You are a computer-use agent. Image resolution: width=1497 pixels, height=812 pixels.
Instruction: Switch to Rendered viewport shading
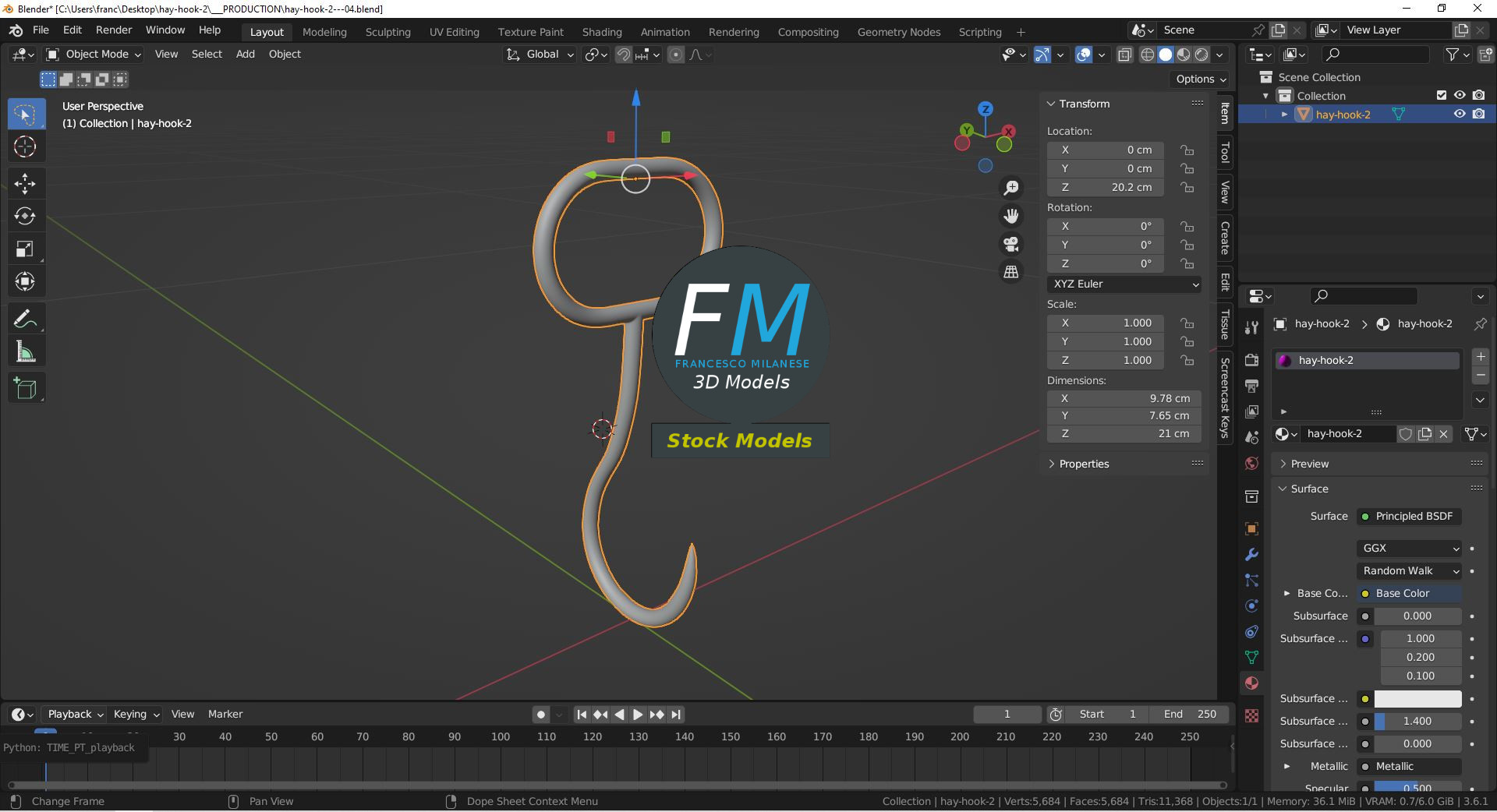[x=1201, y=55]
